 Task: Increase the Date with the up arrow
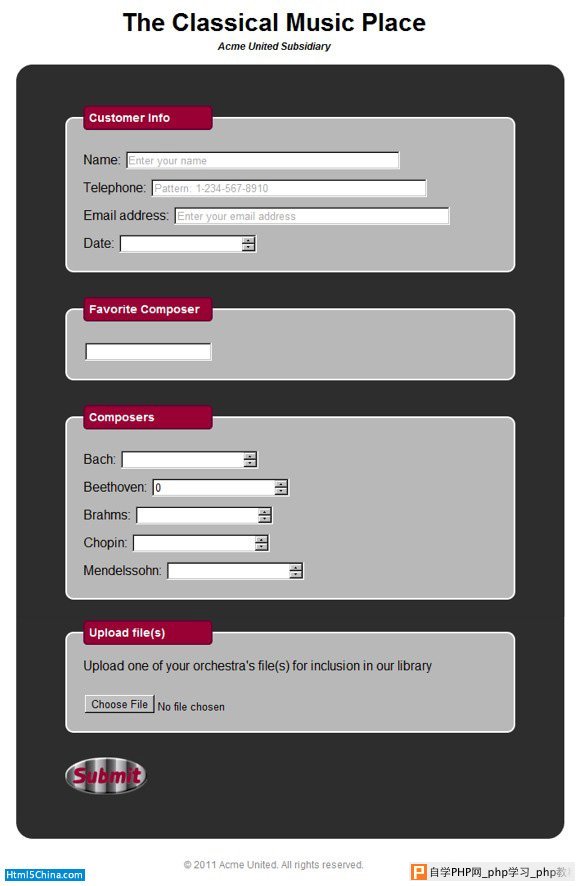(249, 240)
